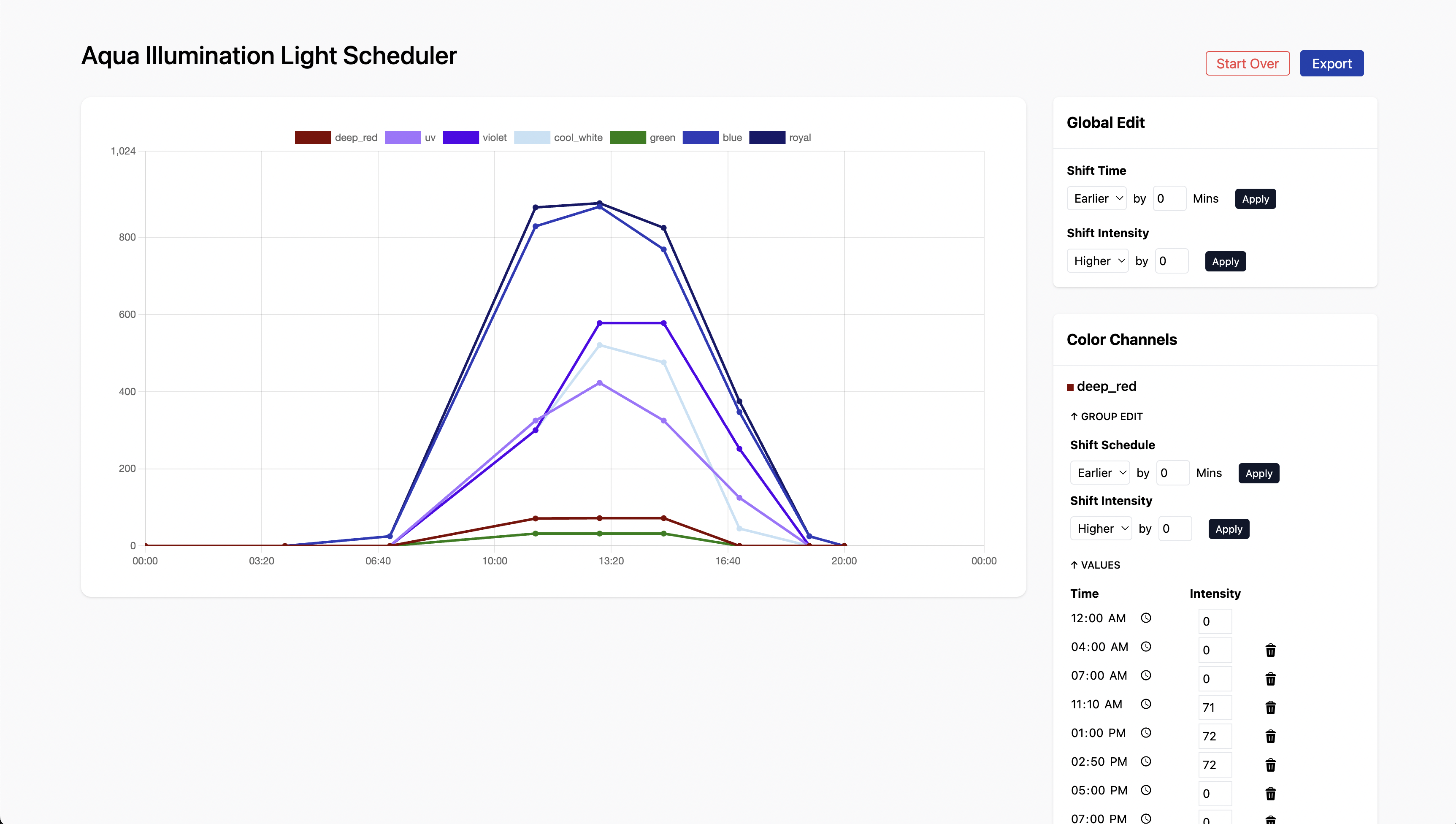Delete the 07:00 AM schedule row
This screenshot has width=1456, height=824.
tap(1270, 678)
